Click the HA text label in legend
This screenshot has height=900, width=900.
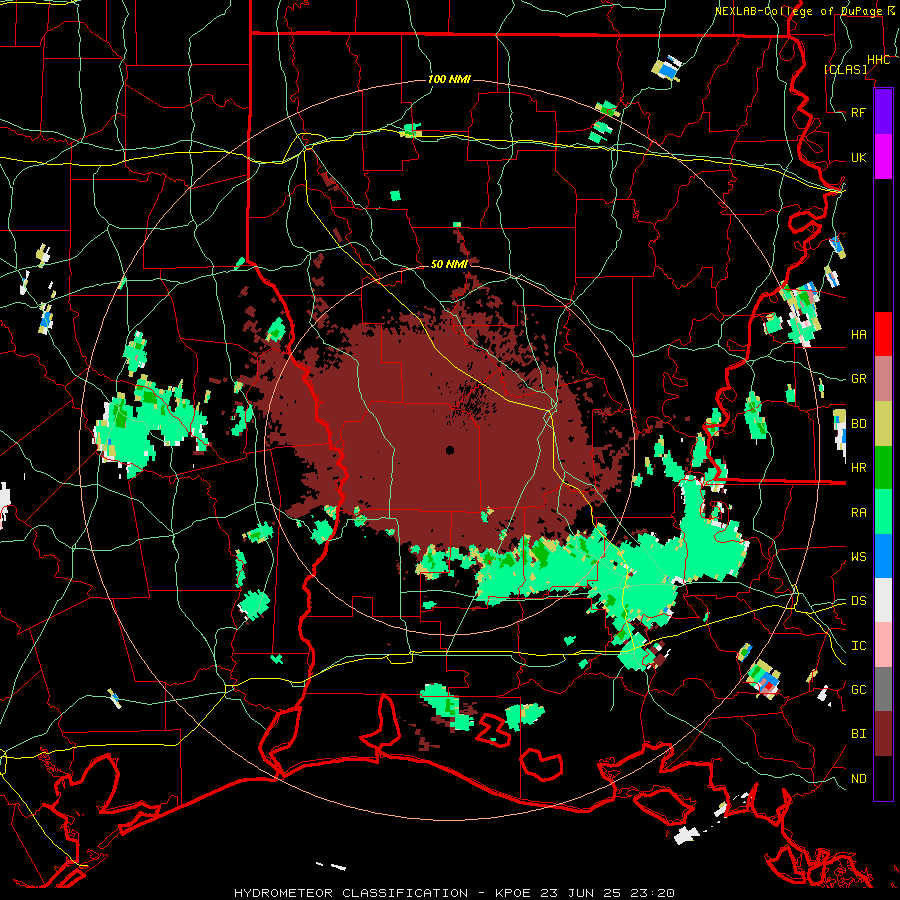[x=859, y=334]
